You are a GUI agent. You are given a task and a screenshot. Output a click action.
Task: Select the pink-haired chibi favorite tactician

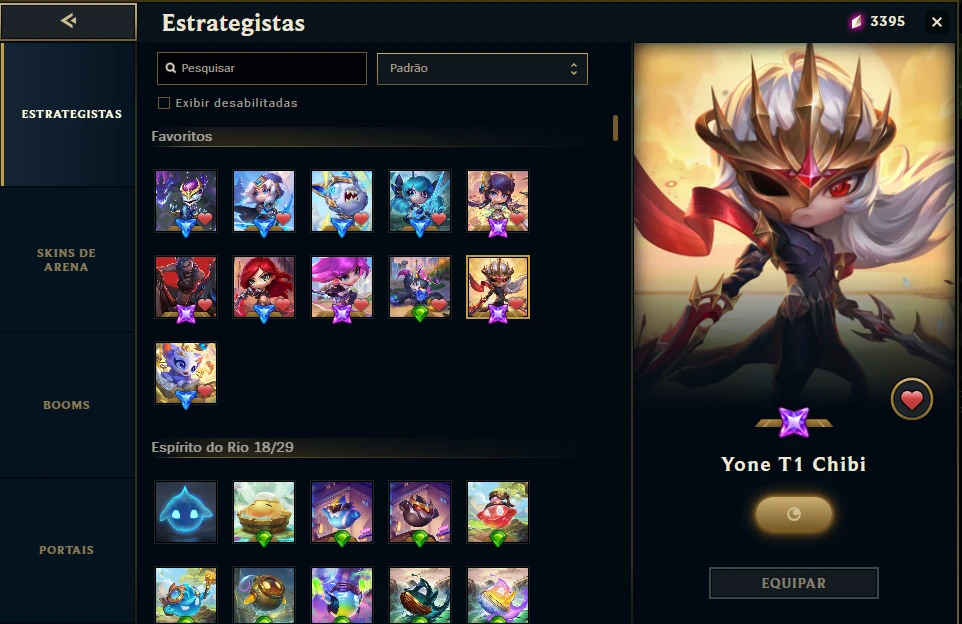[x=342, y=287]
